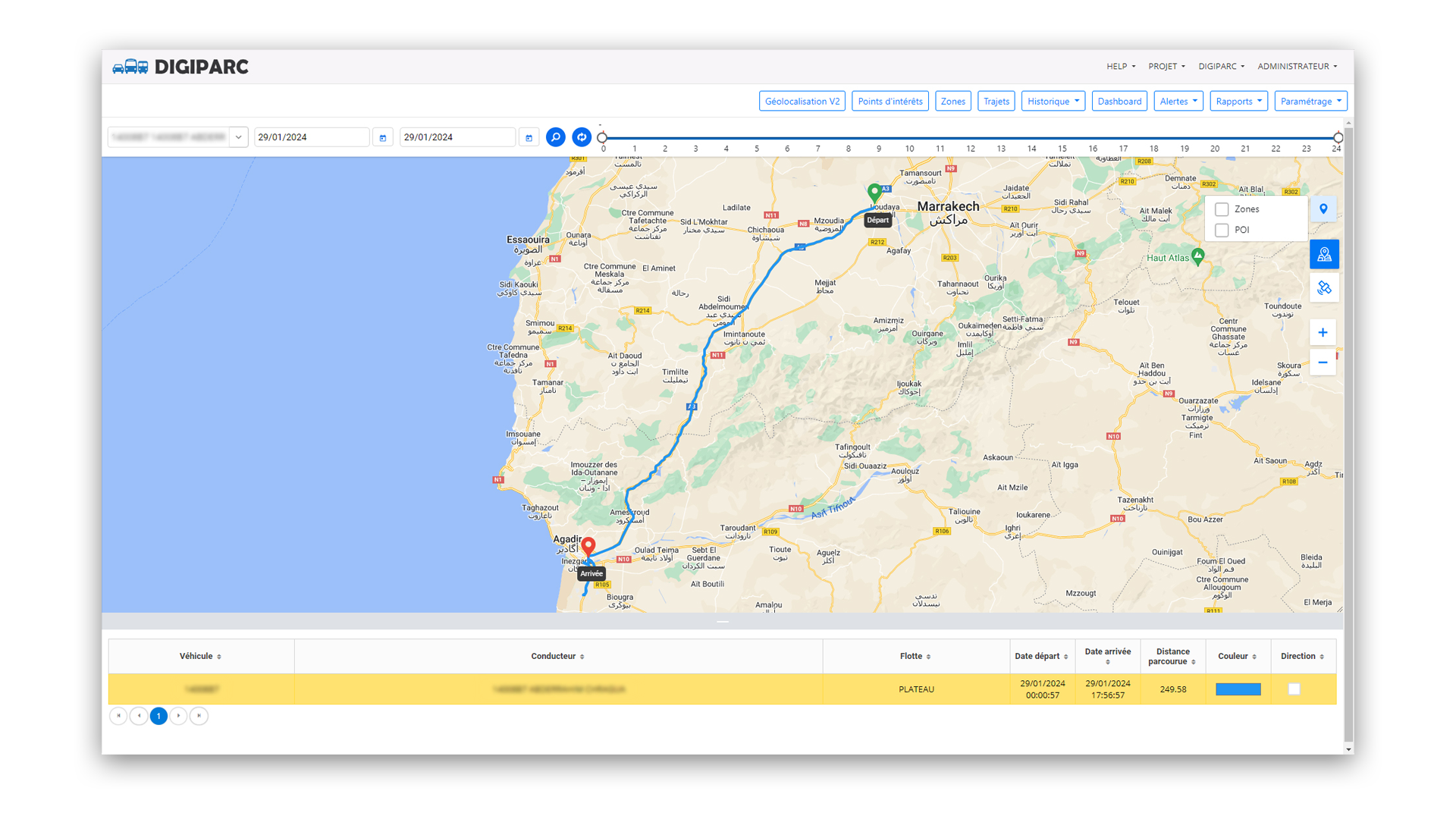Open the HELP menu
The width and height of the screenshot is (1456, 819).
point(1121,67)
